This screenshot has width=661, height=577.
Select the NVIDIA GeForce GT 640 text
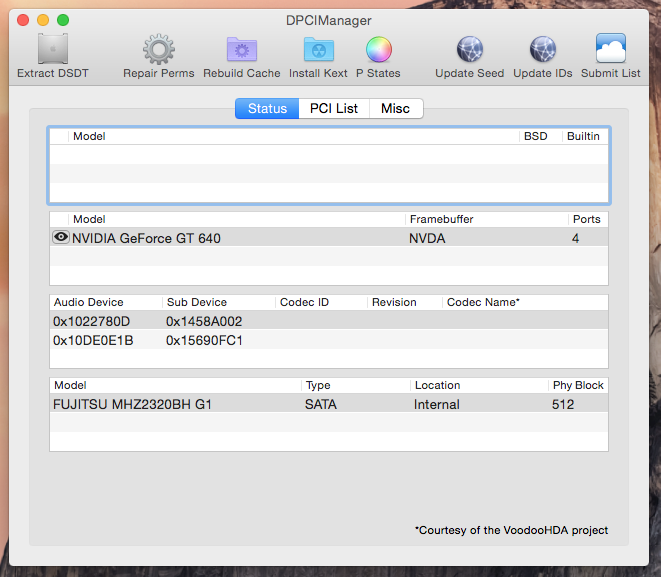coord(146,238)
